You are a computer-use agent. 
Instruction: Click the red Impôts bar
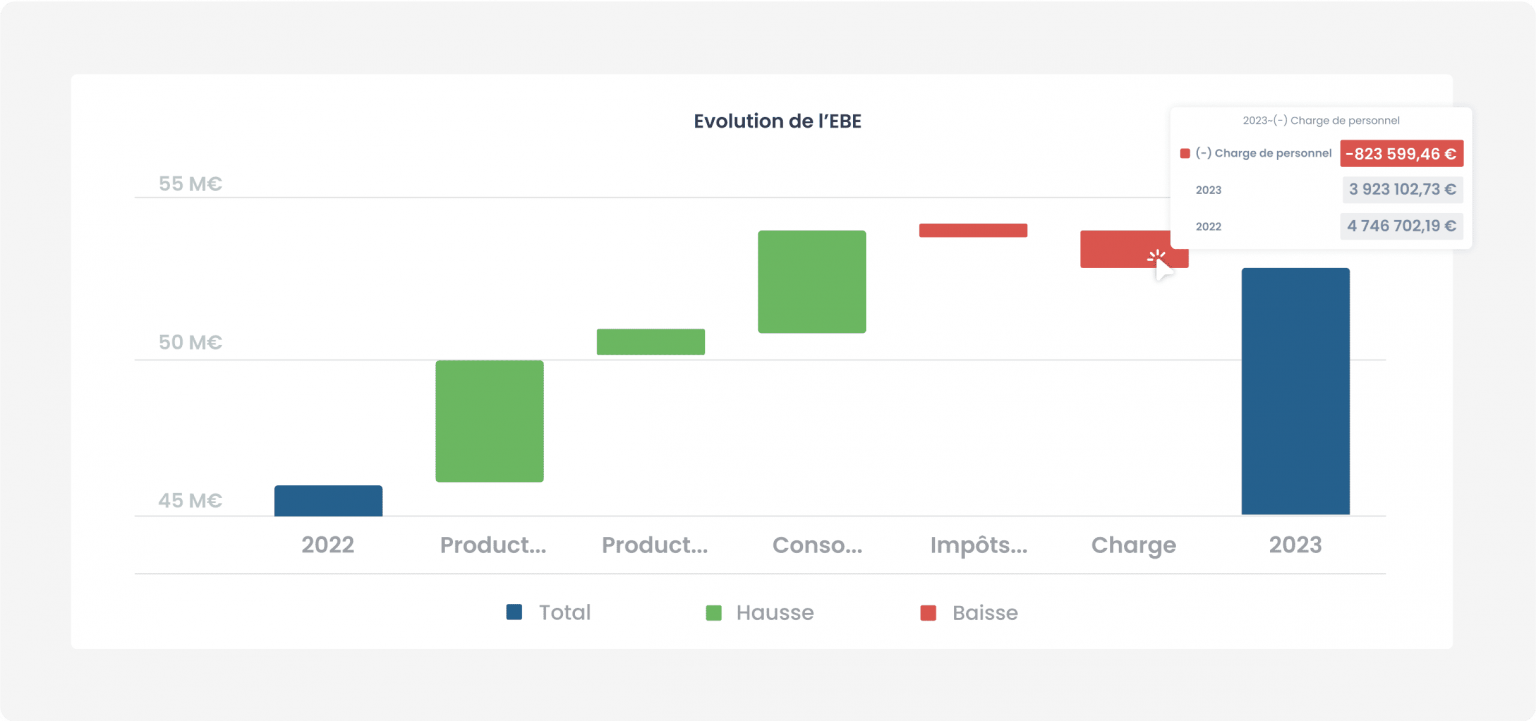[973, 230]
